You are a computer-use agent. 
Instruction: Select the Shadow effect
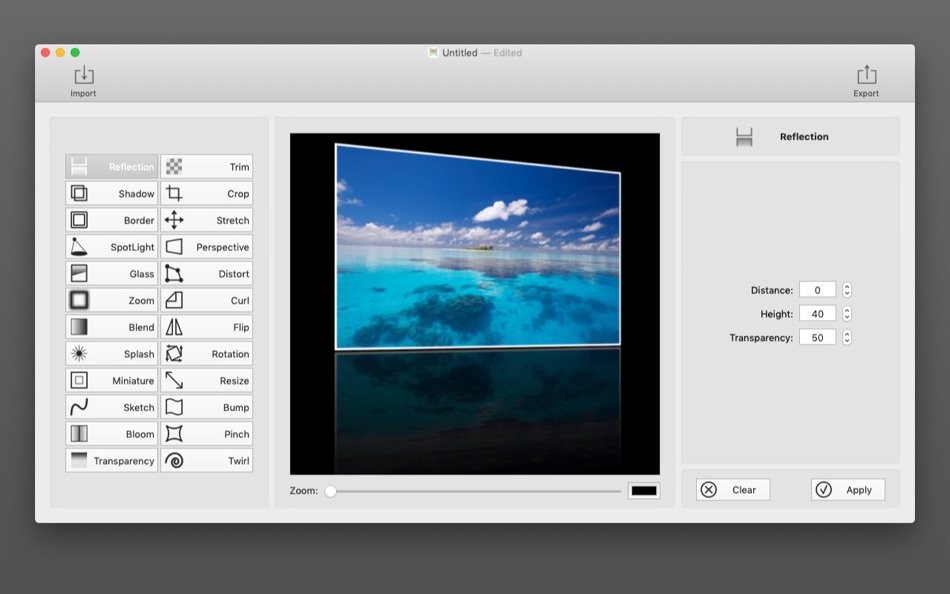click(x=112, y=194)
